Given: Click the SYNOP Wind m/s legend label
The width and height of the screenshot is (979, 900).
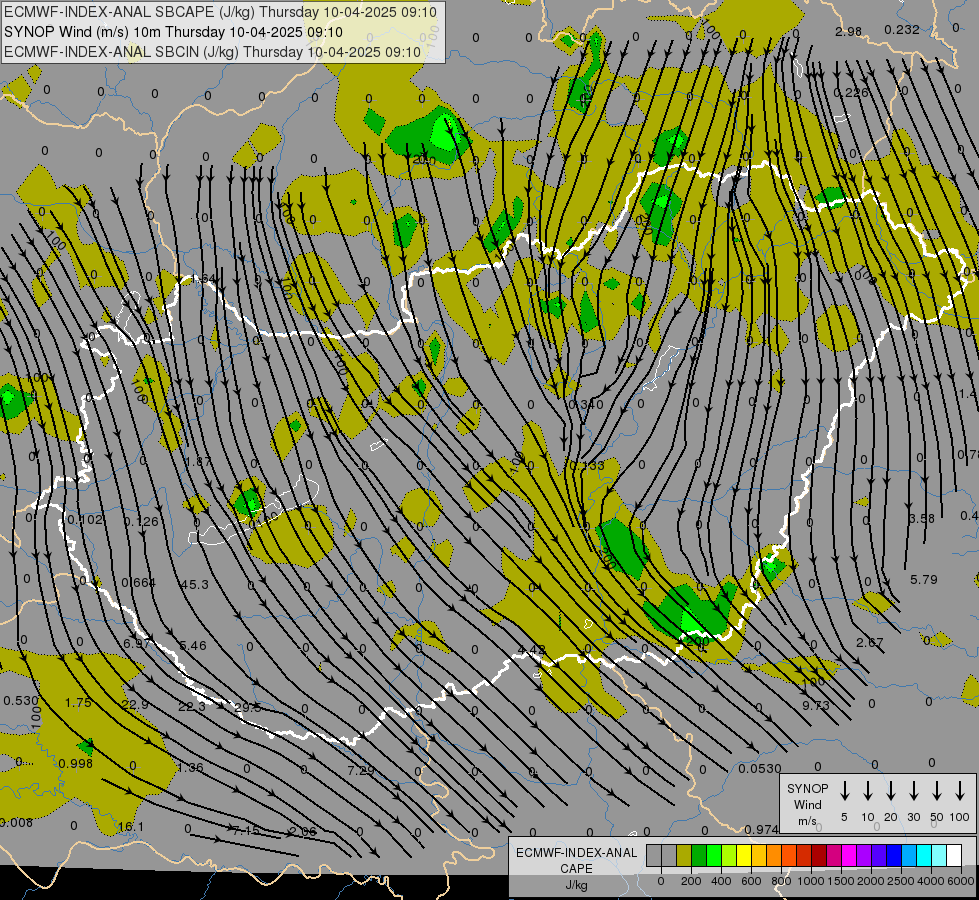Looking at the screenshot, I should tap(807, 804).
